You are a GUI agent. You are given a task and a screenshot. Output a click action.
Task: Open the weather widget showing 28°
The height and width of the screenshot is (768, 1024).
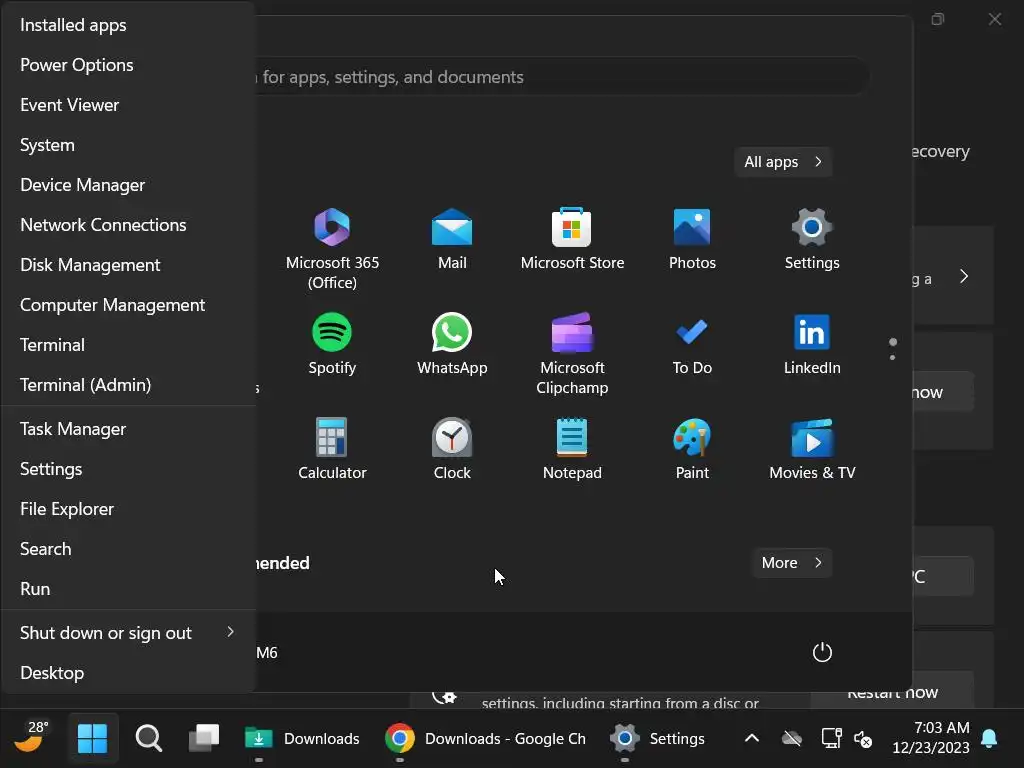click(31, 738)
